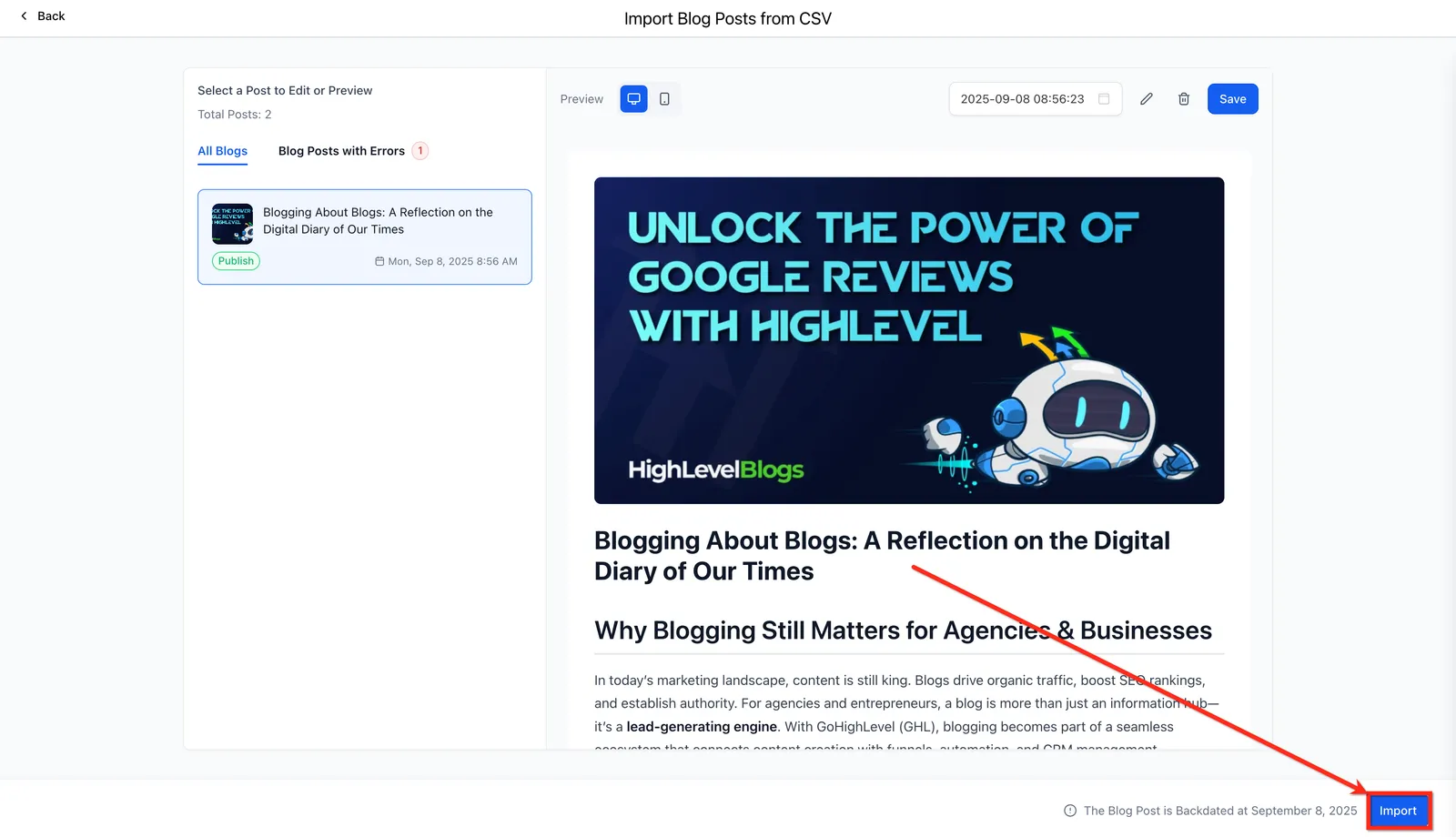Click the blog post preview heading
This screenshot has width=1456, height=837.
coord(882,556)
